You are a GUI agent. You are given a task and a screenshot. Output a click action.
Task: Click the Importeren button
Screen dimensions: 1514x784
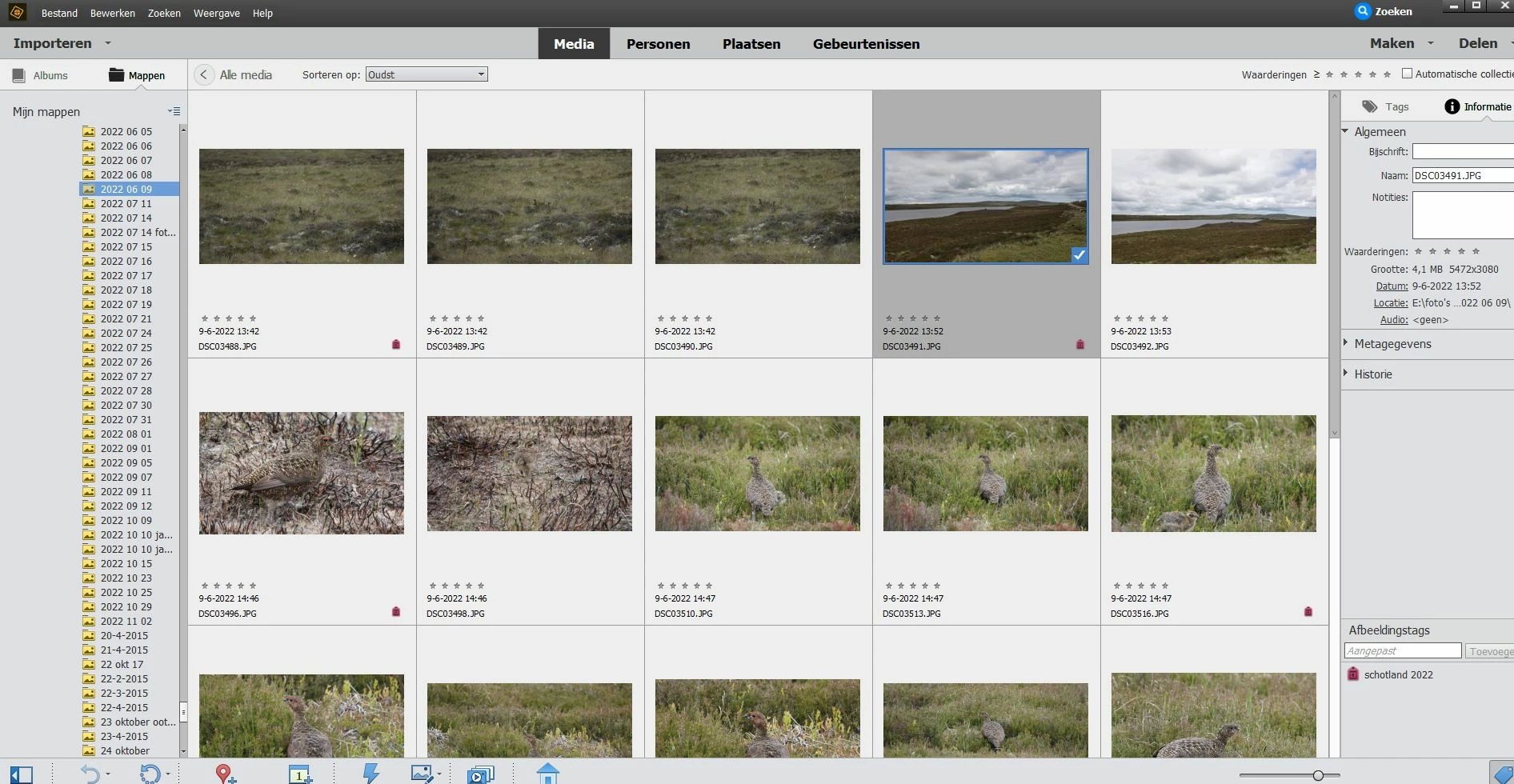tap(53, 43)
